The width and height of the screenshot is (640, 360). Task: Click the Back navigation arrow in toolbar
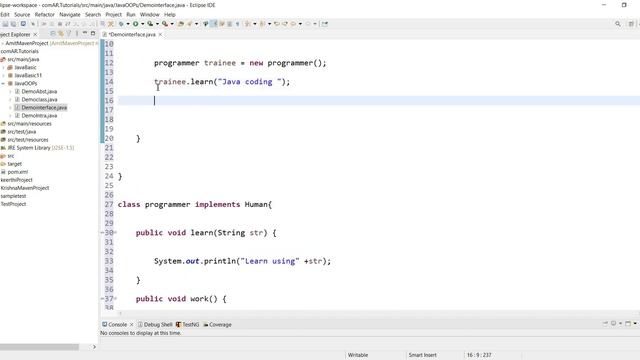pos(293,24)
